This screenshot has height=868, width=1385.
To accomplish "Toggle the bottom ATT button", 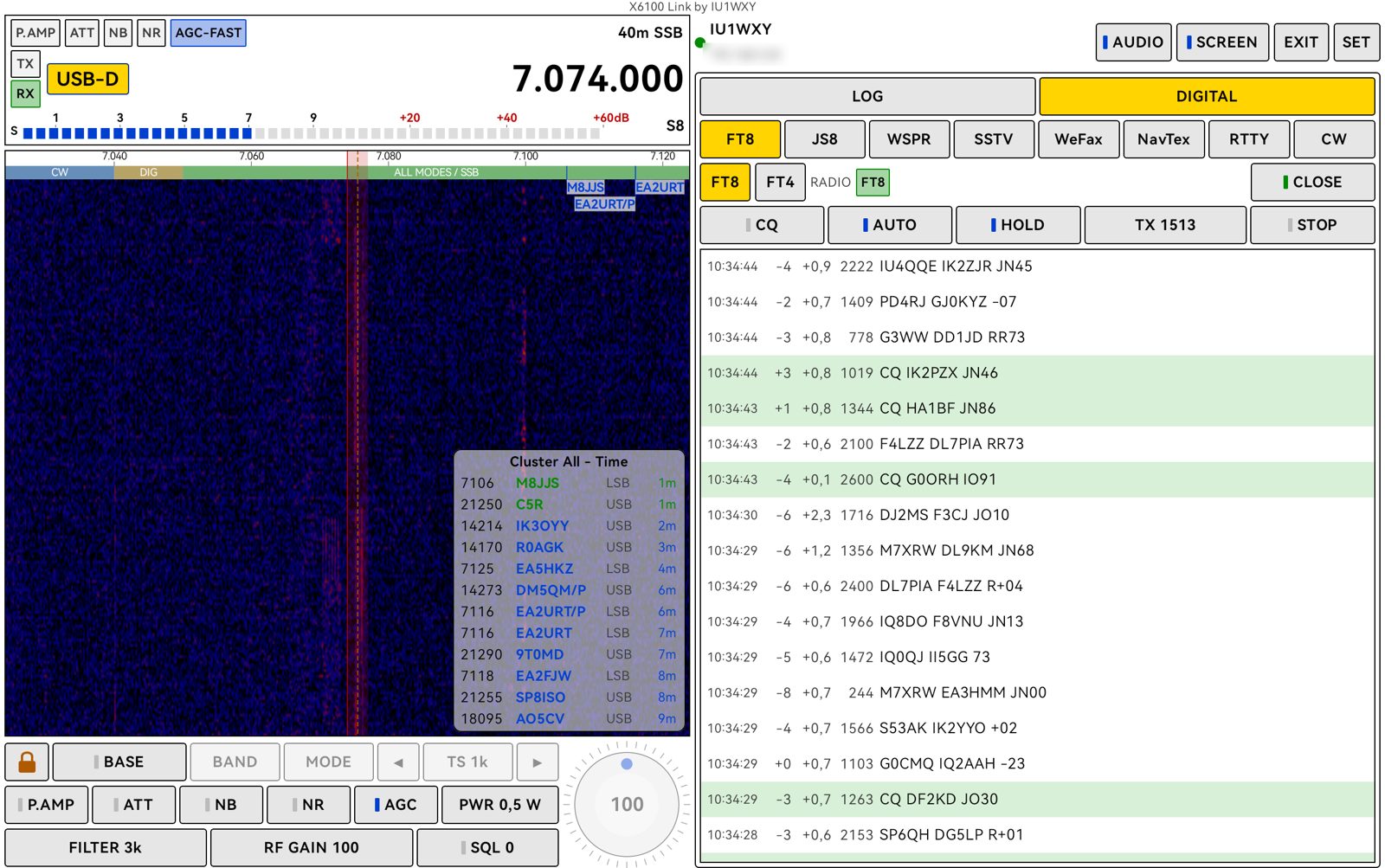I will point(133,805).
